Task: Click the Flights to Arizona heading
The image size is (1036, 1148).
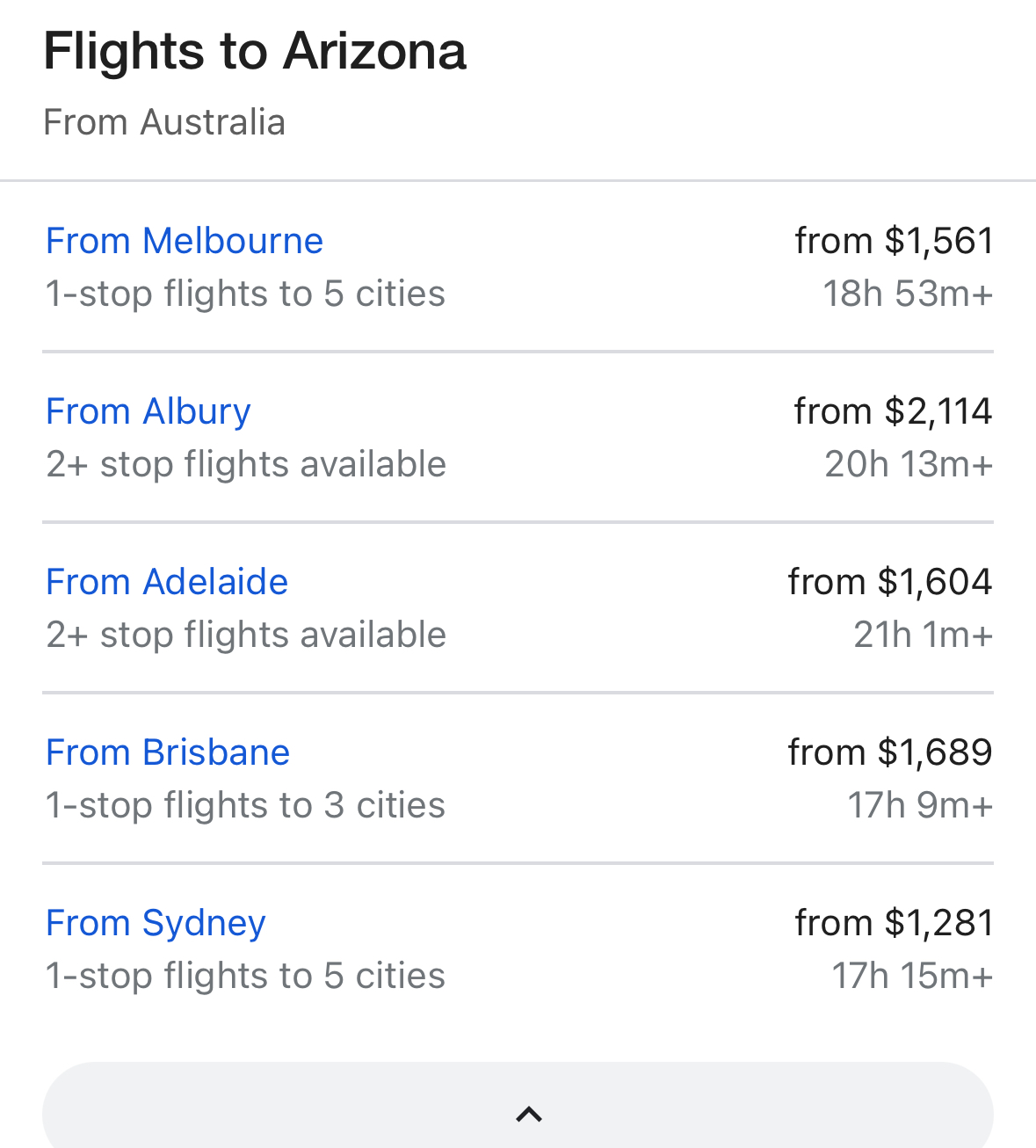Action: click(x=255, y=51)
